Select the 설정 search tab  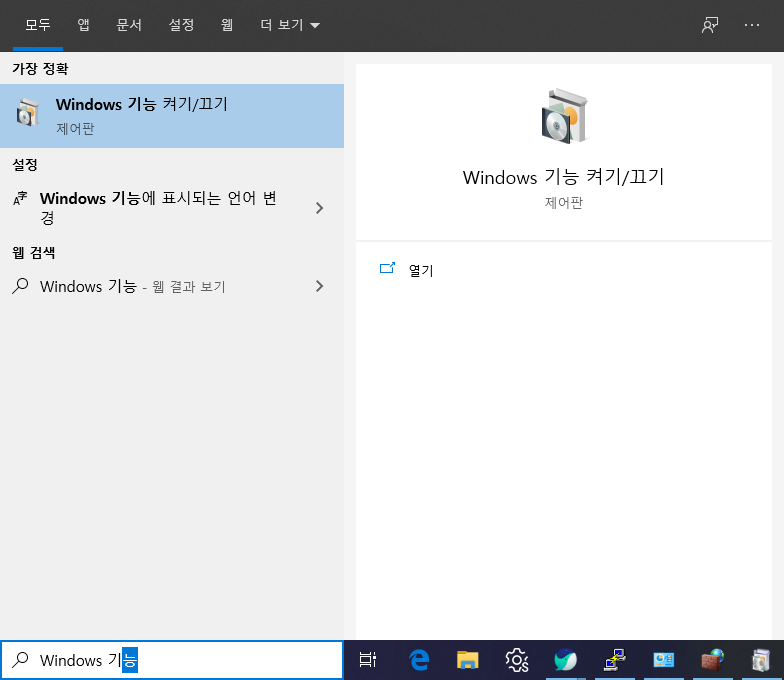tap(181, 25)
